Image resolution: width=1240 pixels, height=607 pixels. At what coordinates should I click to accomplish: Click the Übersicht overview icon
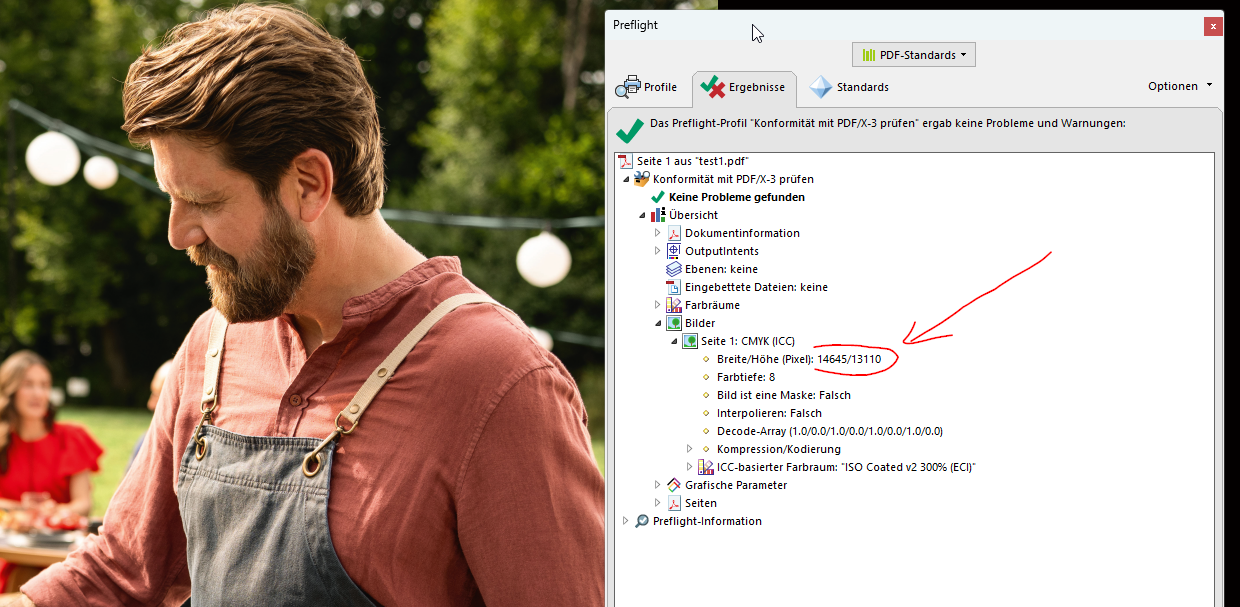coord(658,215)
